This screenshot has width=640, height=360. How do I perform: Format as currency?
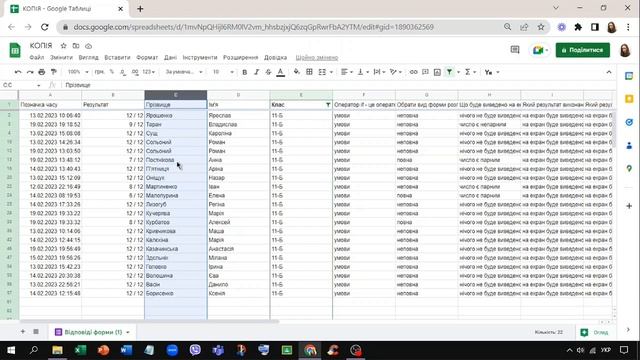99,72
